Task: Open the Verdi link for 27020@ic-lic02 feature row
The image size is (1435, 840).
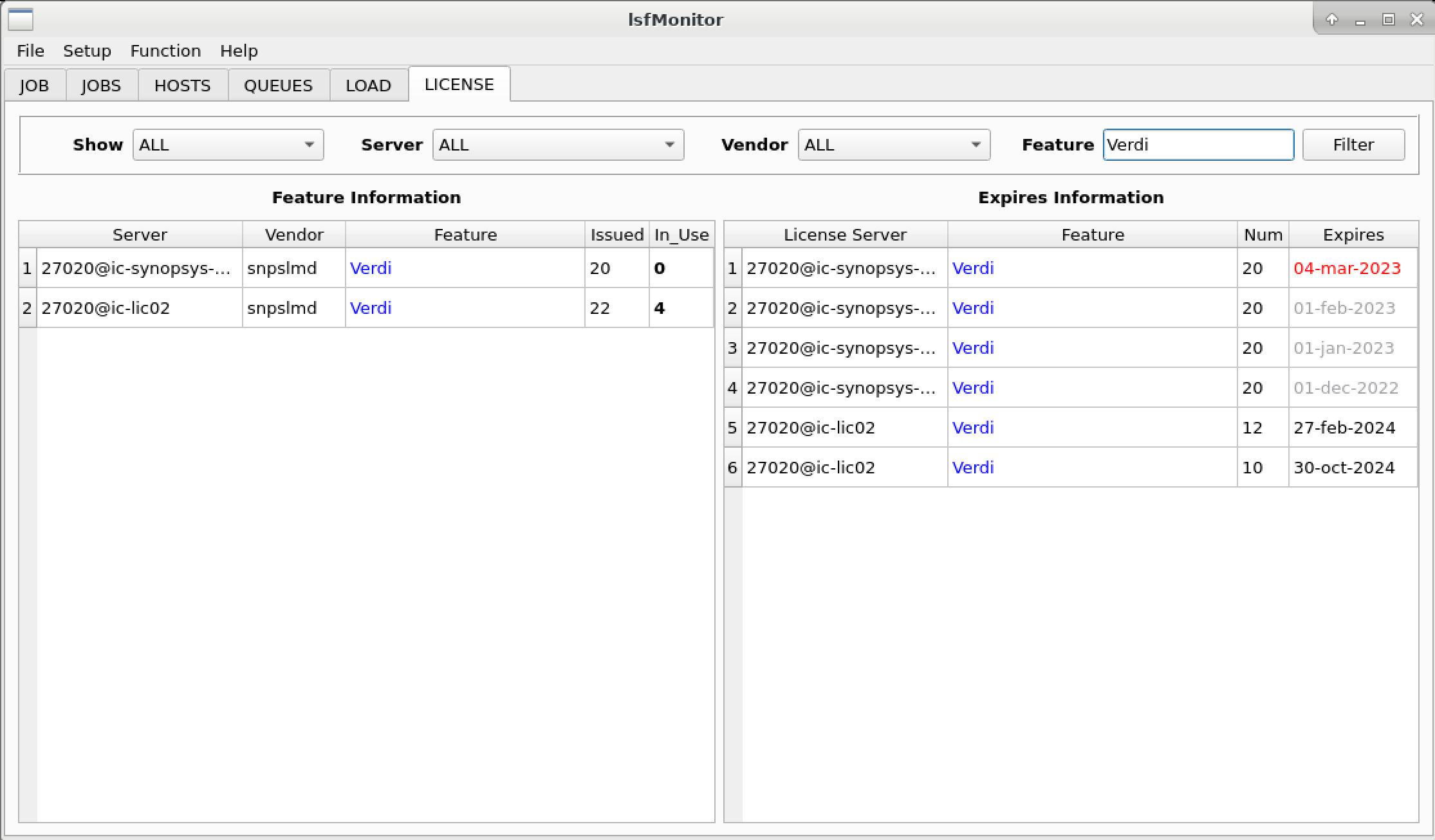Action: 371,308
